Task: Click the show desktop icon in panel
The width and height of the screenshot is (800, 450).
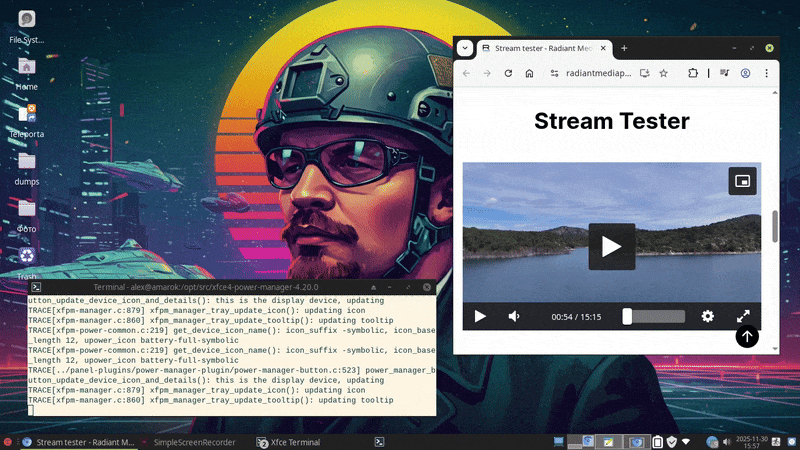Action: (x=559, y=441)
